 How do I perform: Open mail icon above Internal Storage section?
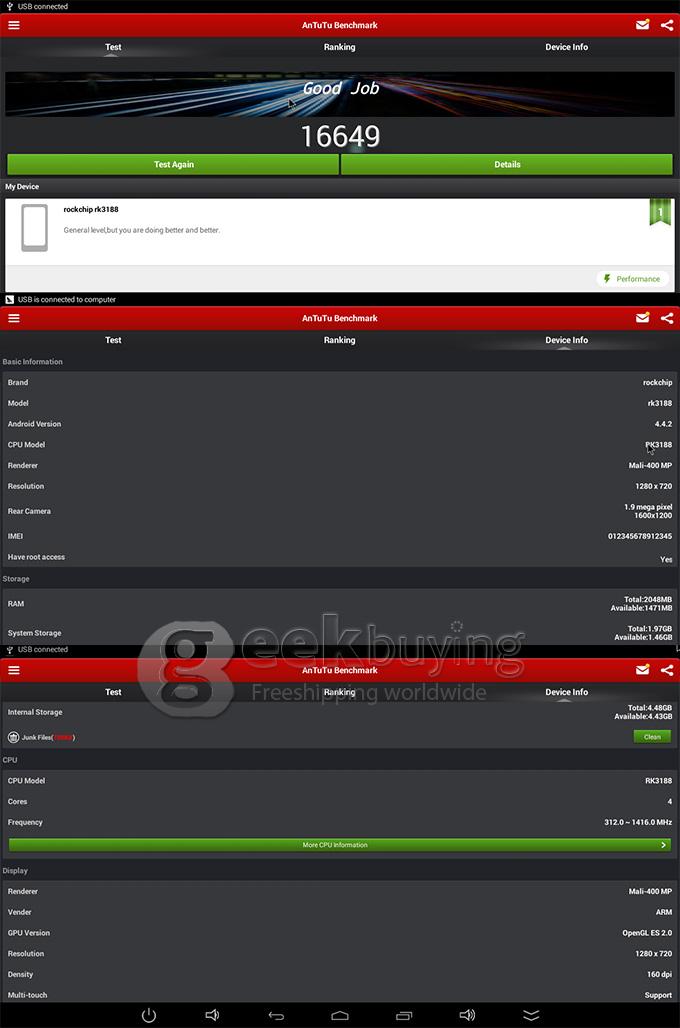[x=643, y=670]
